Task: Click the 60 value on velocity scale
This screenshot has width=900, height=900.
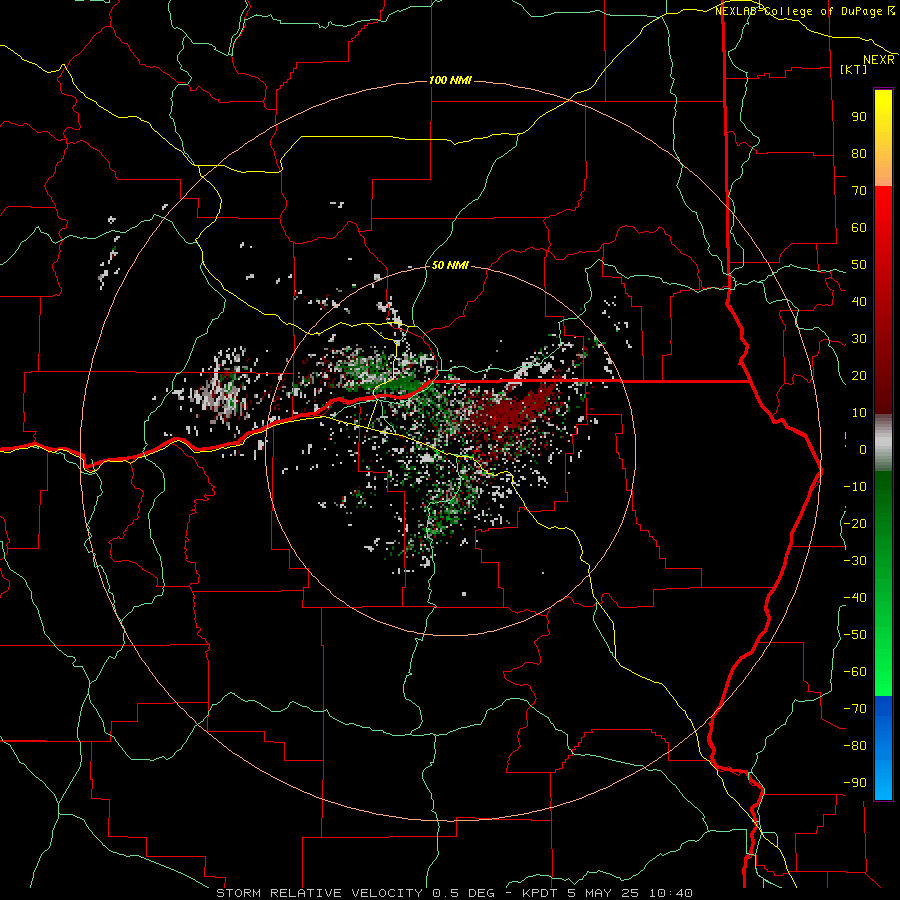Action: (x=859, y=227)
